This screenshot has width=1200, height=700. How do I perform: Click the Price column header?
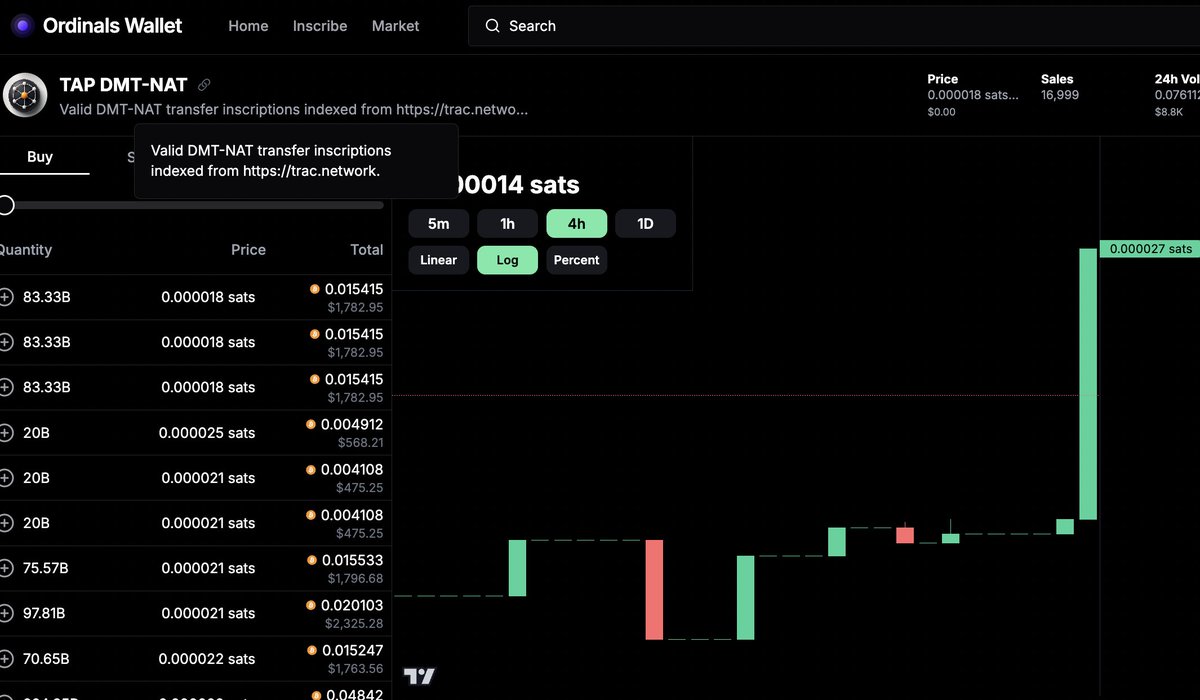click(x=248, y=250)
